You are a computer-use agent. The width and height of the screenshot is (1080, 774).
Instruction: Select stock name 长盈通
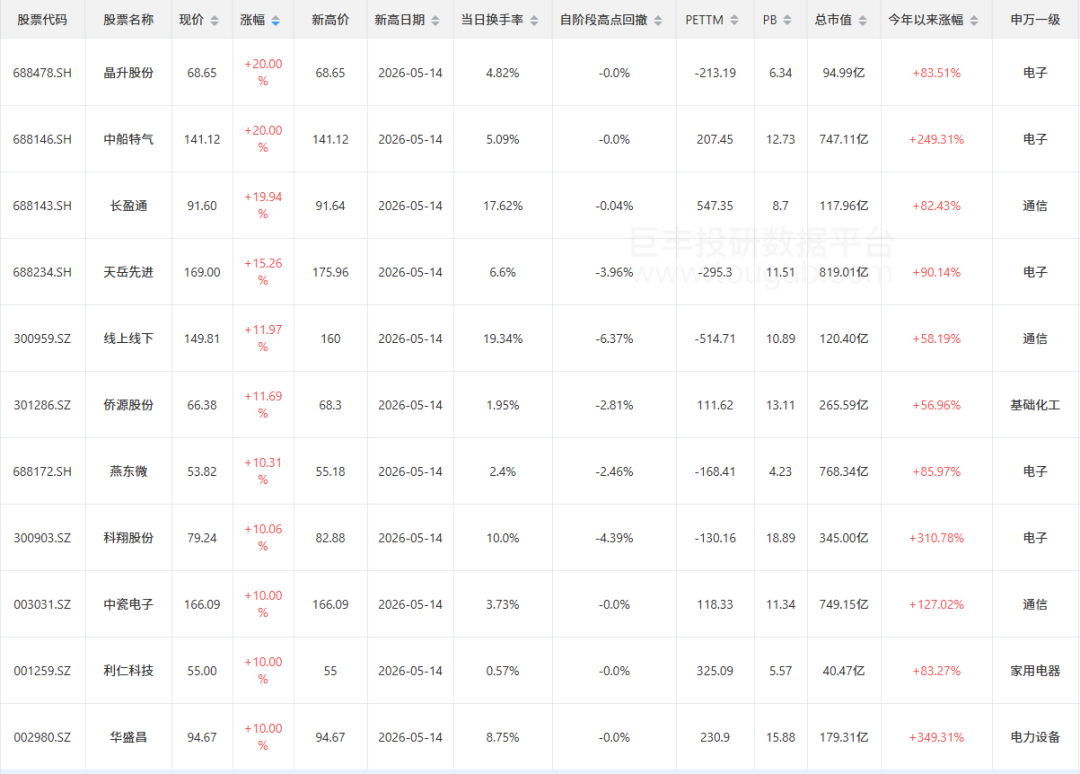click(x=128, y=206)
